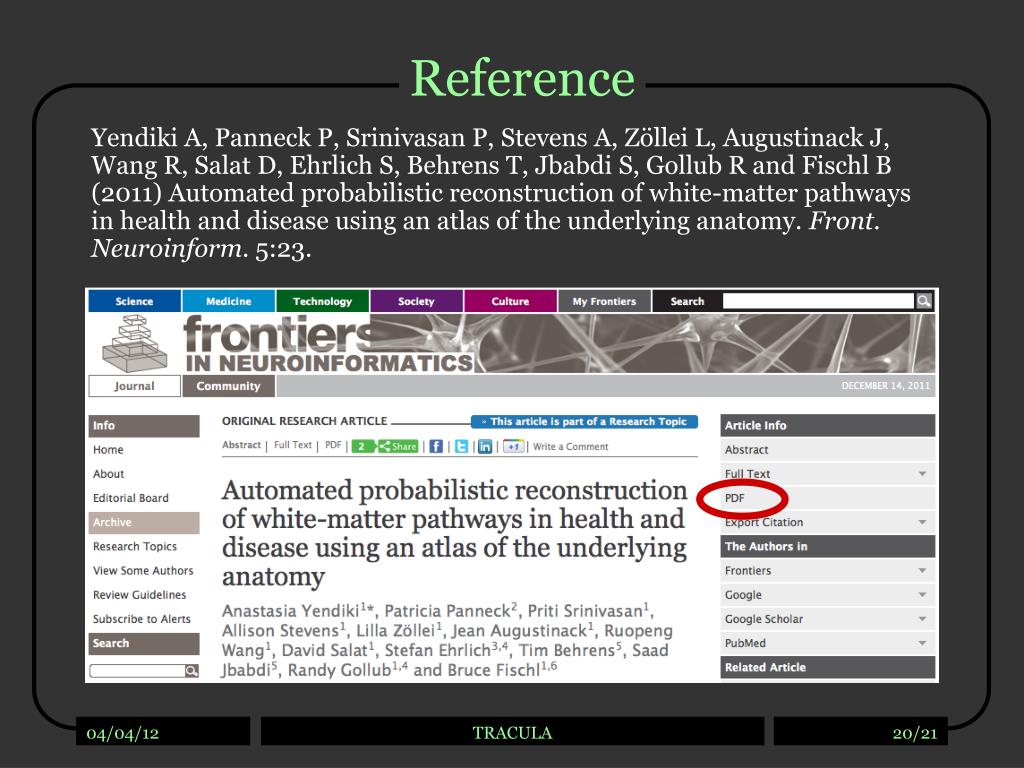Click author name Bruce Fischl
Image resolution: width=1024 pixels, height=768 pixels.
(x=493, y=670)
